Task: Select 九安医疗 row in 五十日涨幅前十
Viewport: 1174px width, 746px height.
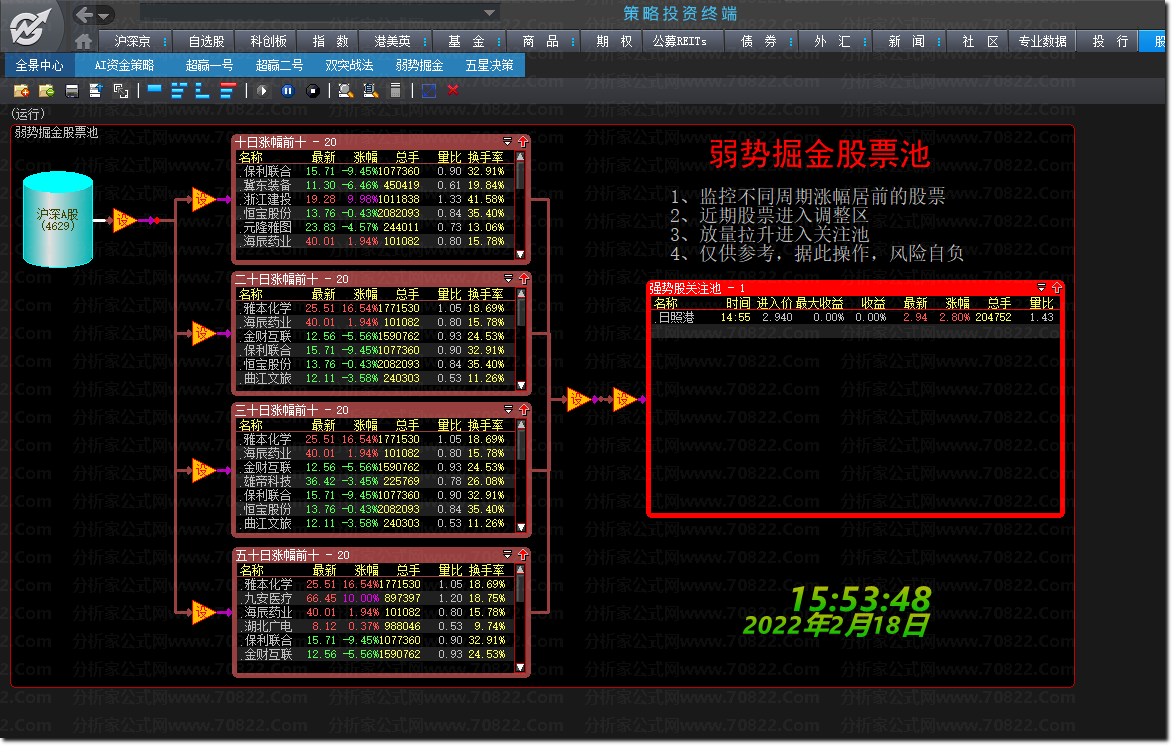Action: point(376,598)
